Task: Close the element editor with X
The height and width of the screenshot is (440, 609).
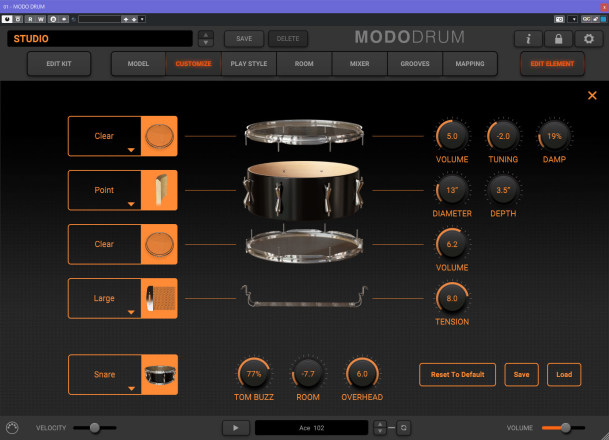Action: coord(592,96)
